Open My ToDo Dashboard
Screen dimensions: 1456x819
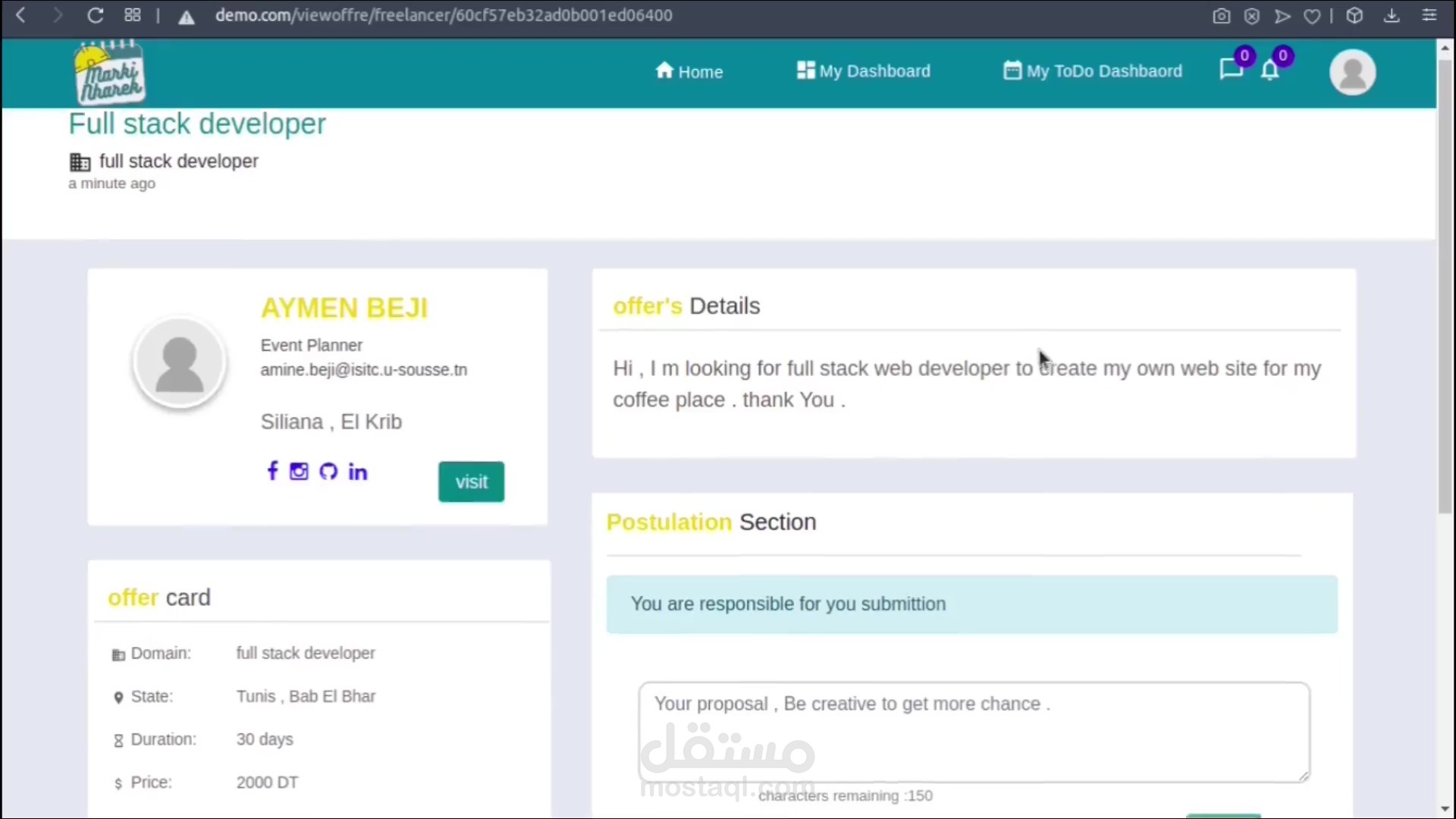pos(1093,71)
